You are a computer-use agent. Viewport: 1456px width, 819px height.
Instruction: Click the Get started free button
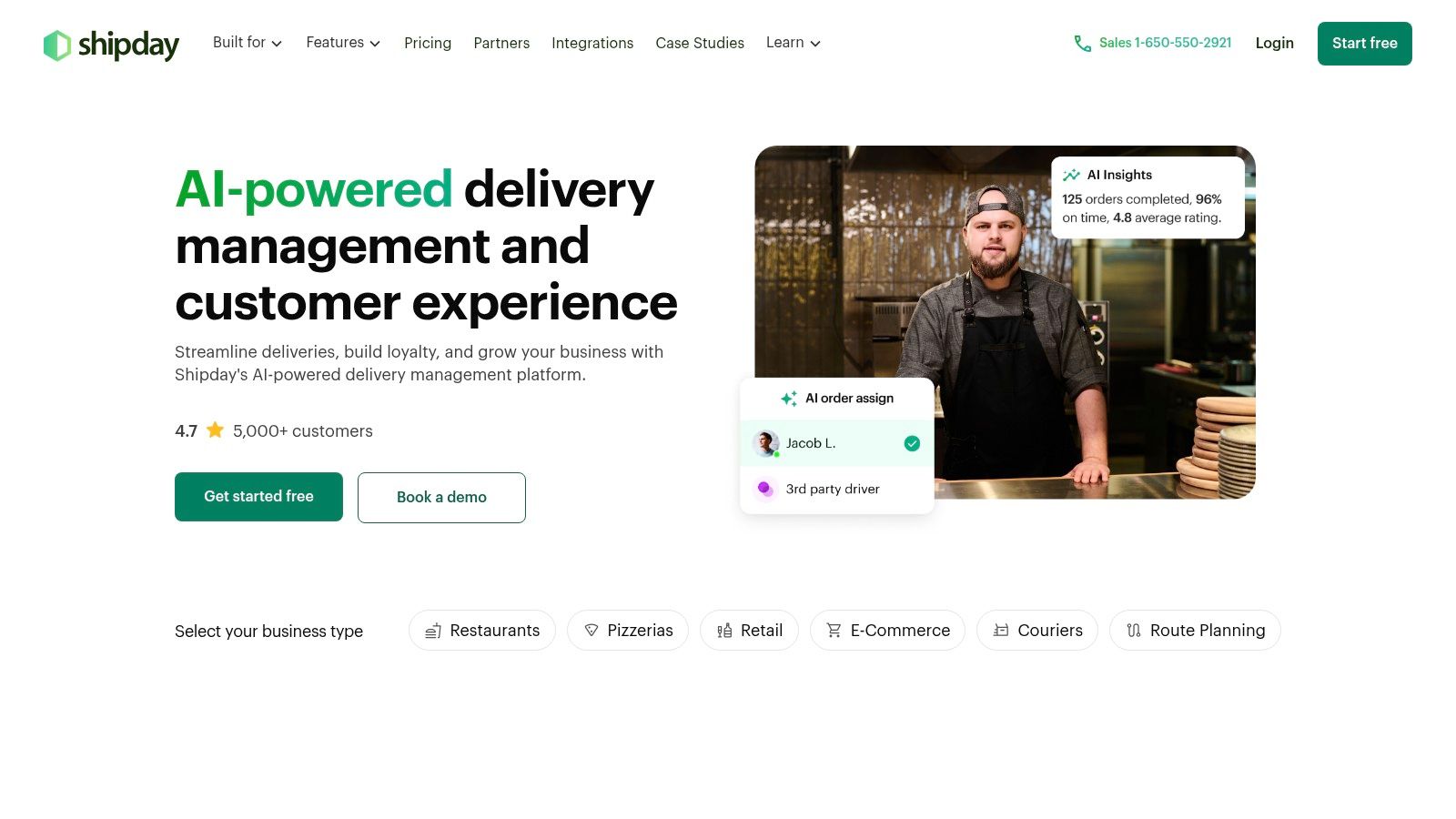[258, 497]
